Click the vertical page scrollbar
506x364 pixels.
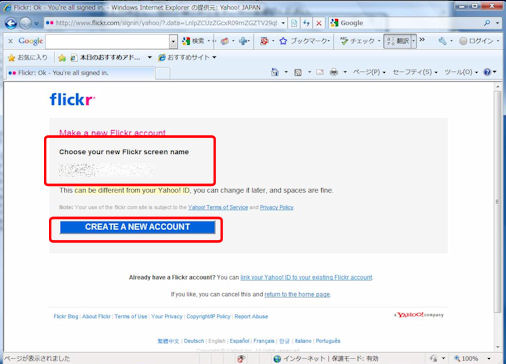498,202
